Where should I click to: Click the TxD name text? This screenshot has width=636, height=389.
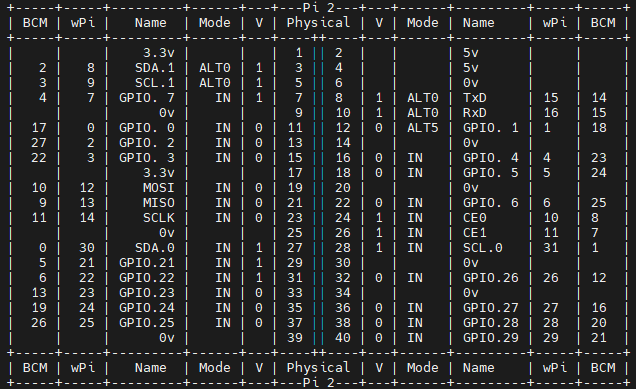[475, 98]
